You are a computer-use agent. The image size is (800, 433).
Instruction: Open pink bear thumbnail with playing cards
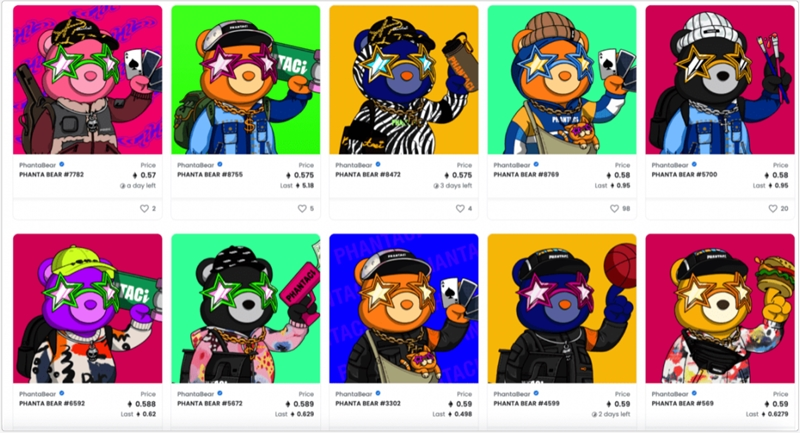click(88, 80)
